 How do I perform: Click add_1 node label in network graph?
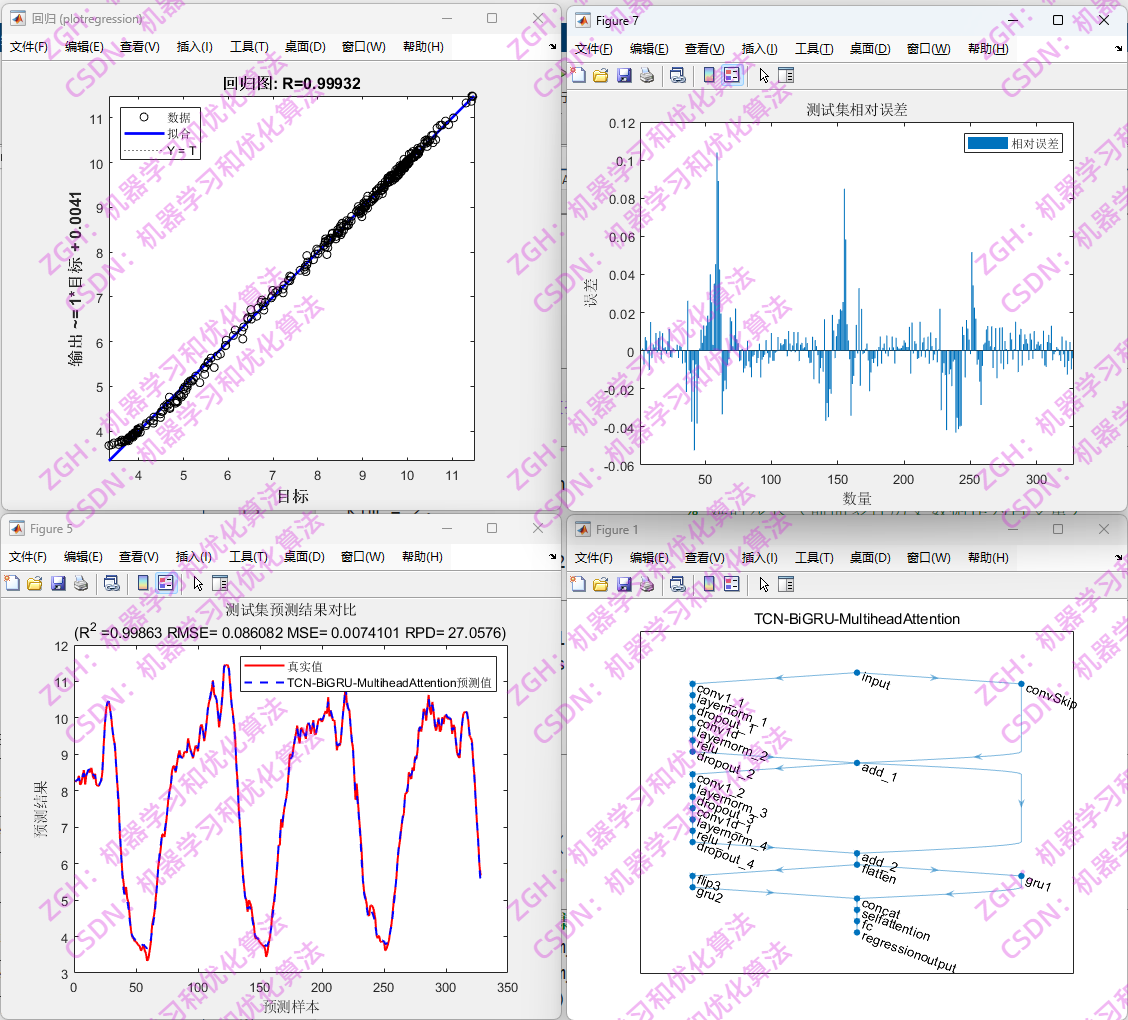[879, 773]
